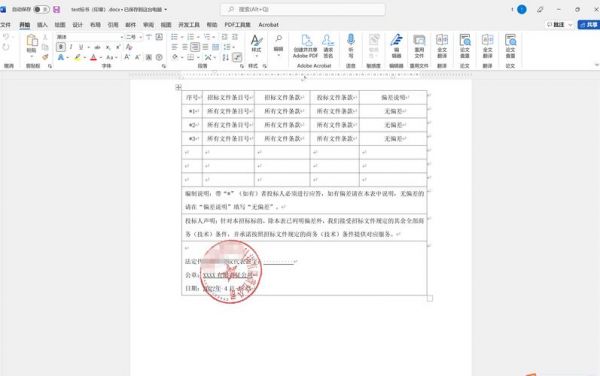Click the Decrease Indent icon

tap(225, 37)
